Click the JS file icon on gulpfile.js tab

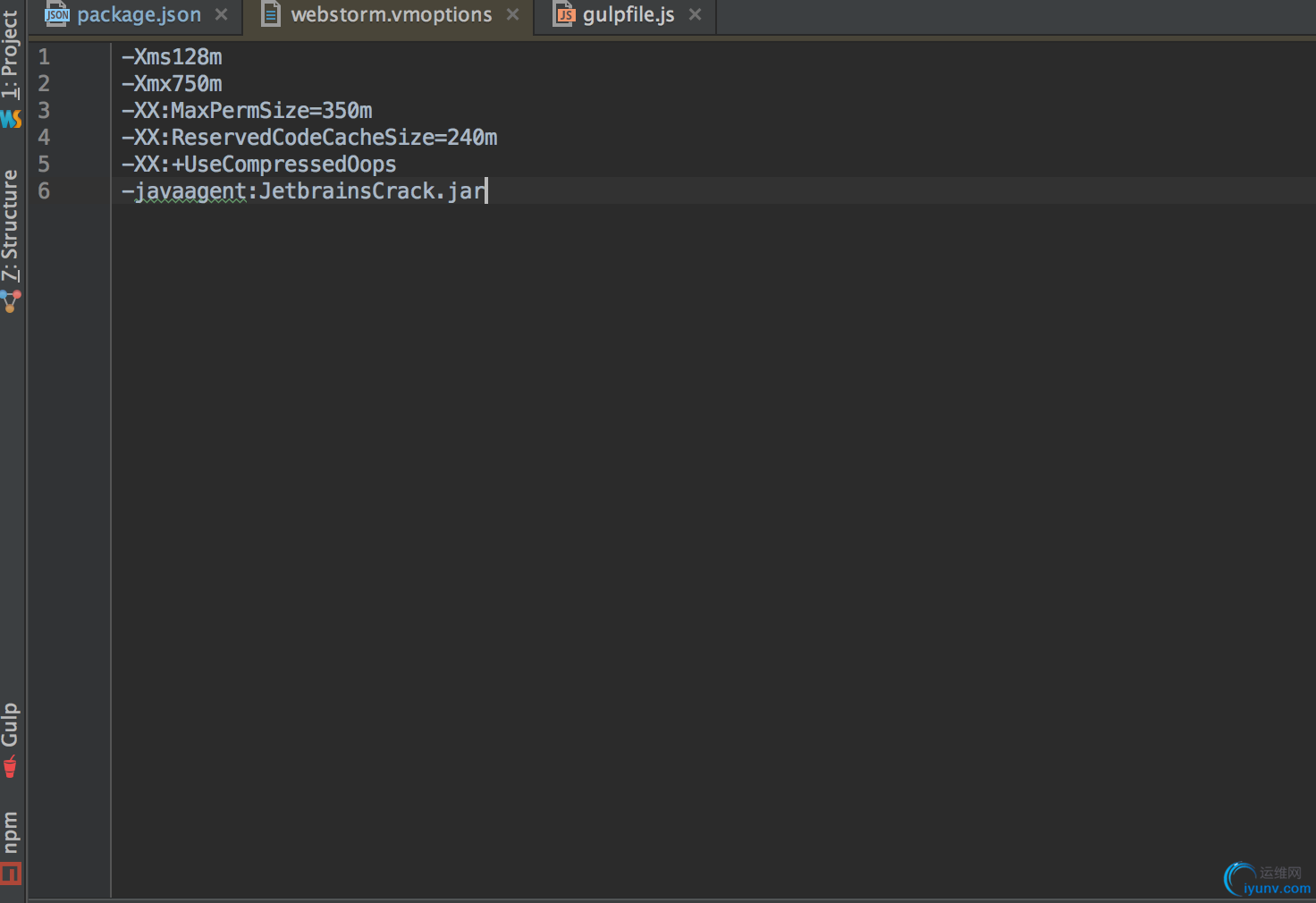pos(564,13)
